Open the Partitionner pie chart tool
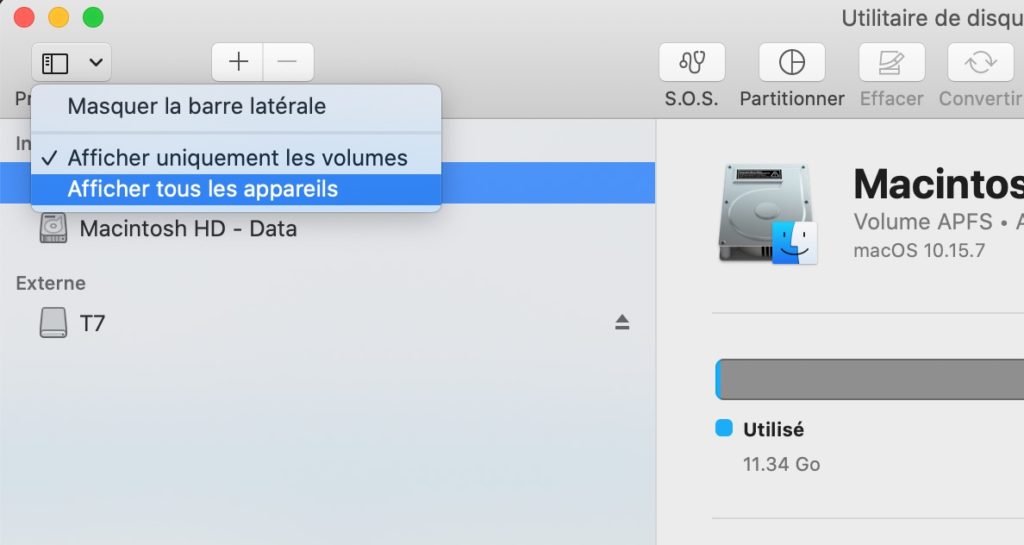1024x545 pixels. tap(792, 63)
